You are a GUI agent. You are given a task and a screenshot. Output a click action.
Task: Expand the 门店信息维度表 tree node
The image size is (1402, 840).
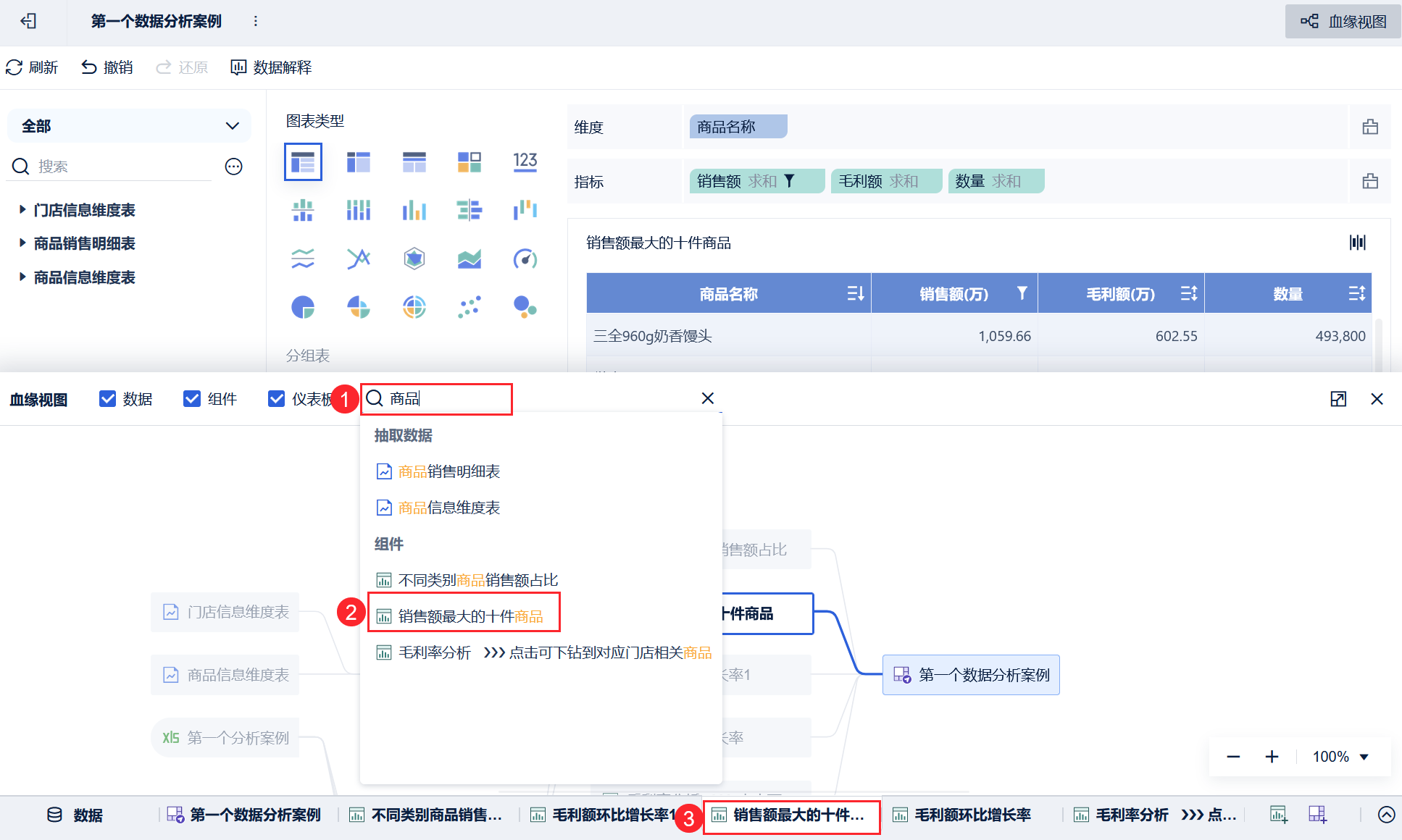[22, 210]
